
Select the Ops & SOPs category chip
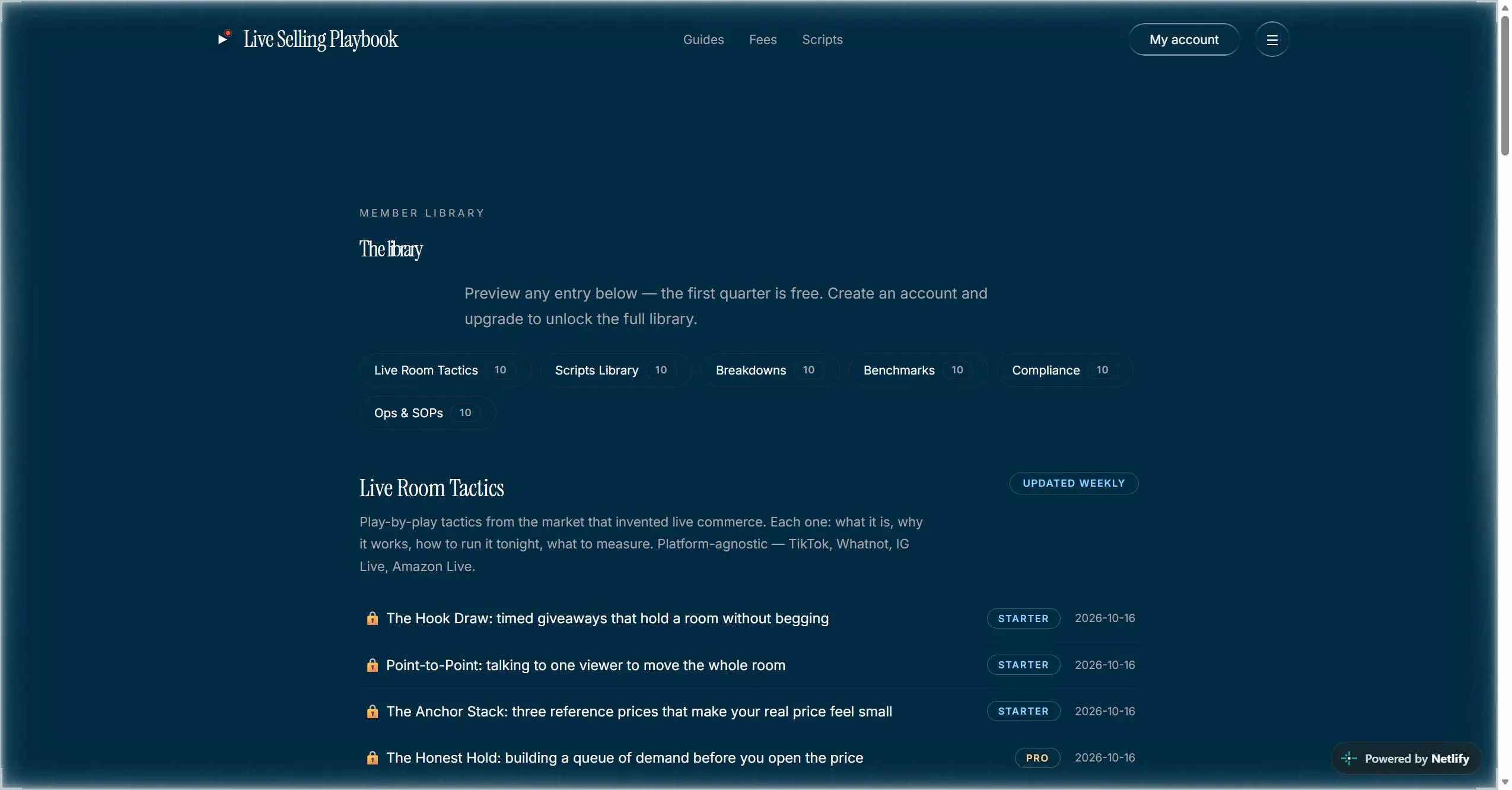(x=428, y=413)
